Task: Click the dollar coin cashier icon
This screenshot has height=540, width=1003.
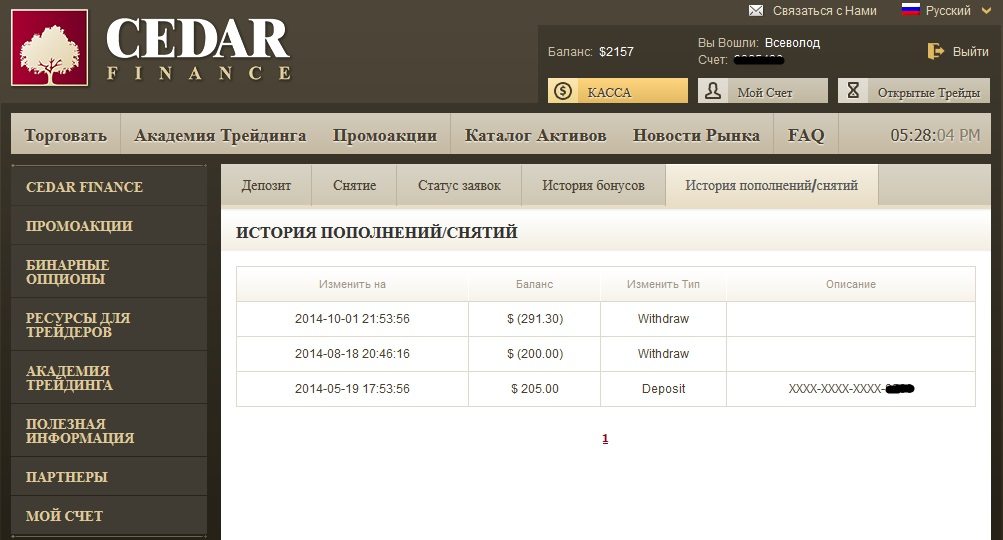Action: [563, 91]
